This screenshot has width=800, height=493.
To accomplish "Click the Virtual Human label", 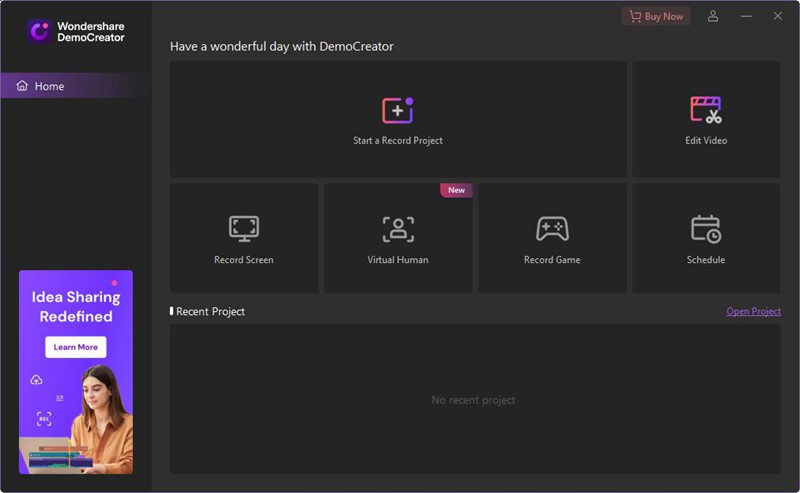I will click(x=397, y=260).
